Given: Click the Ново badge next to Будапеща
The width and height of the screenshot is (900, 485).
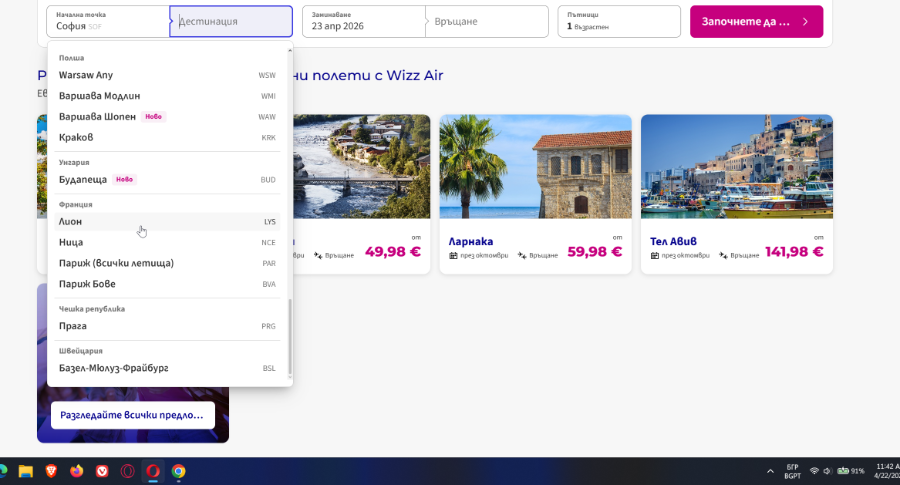Looking at the screenshot, I should pos(124,180).
